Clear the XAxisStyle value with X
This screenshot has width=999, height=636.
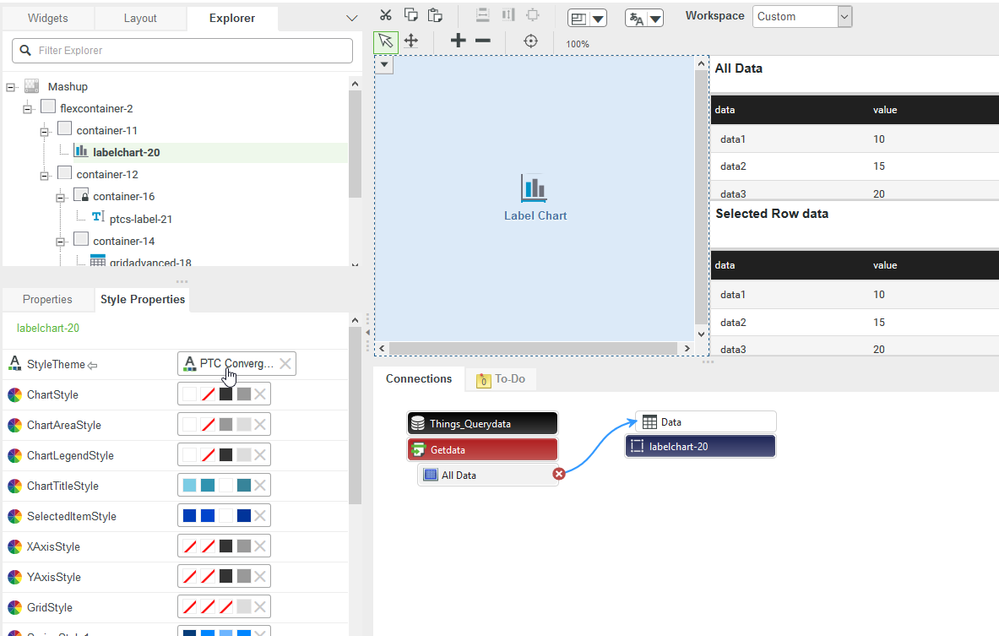[260, 546]
